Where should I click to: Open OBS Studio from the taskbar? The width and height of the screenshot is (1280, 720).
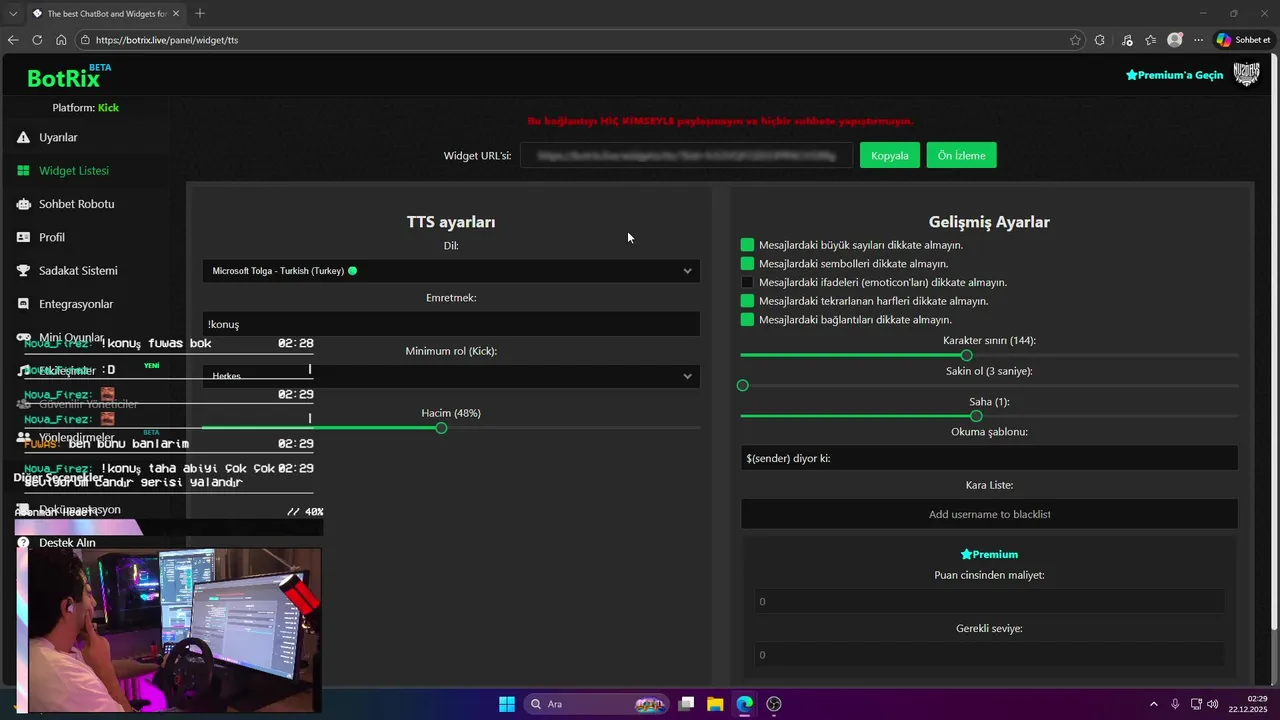(773, 704)
